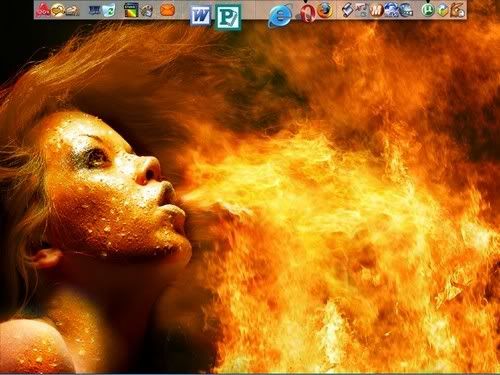
Task: Open the Recycle Bin dock icon
Action: [x=109, y=10]
